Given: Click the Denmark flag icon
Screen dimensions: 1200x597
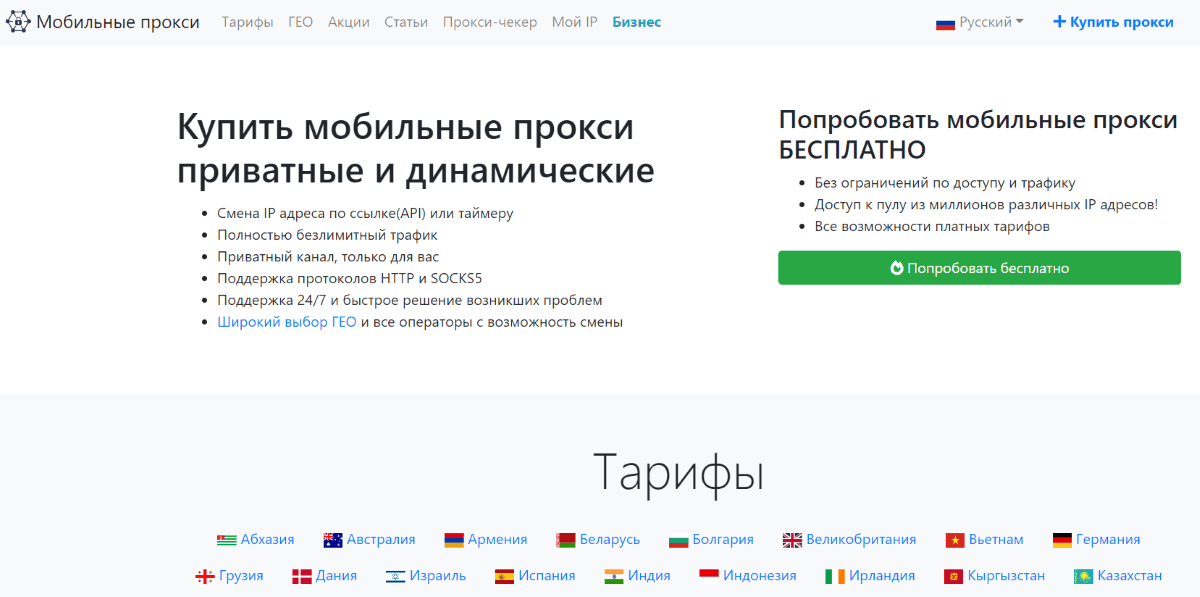Looking at the screenshot, I should coord(302,576).
